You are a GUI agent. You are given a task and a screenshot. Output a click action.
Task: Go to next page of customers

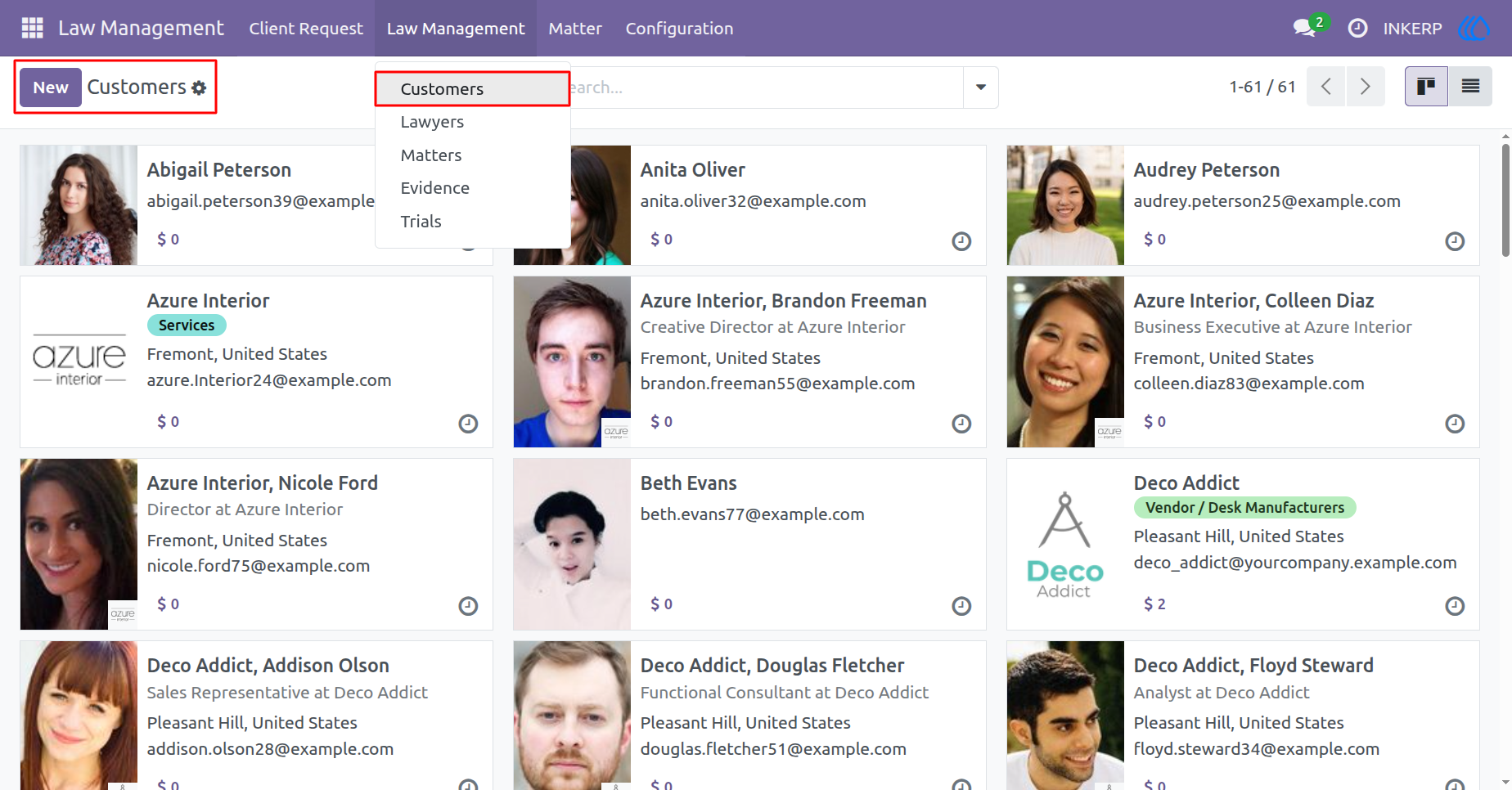pyautogui.click(x=1365, y=86)
